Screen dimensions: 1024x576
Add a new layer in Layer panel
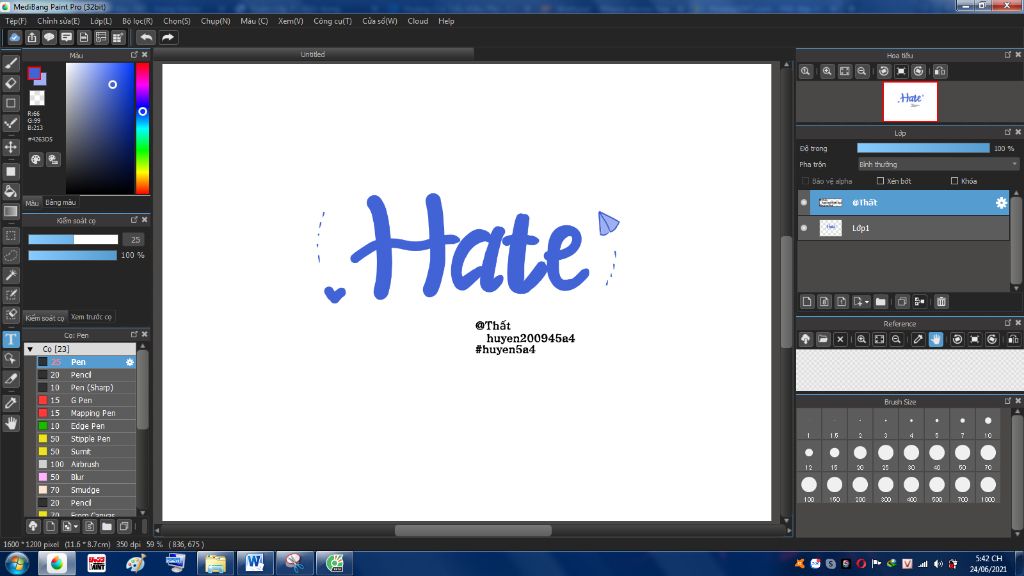[x=807, y=302]
